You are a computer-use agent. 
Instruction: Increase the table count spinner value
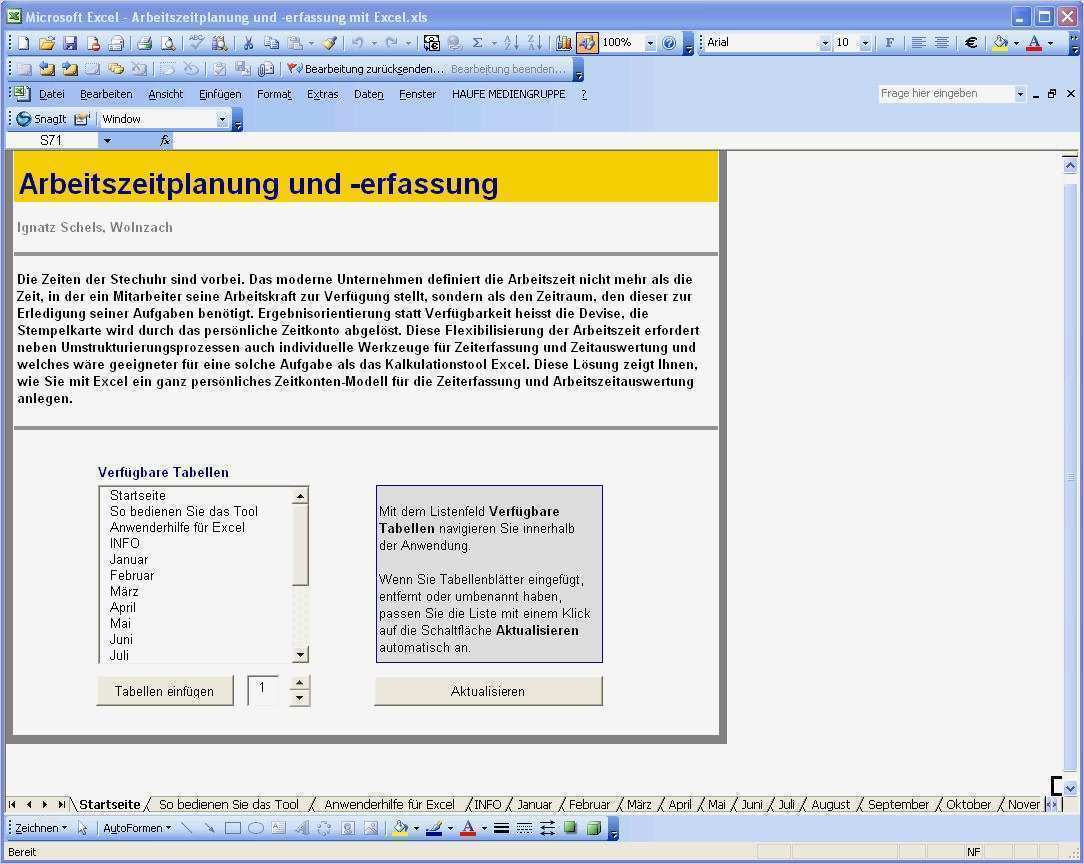(x=299, y=684)
